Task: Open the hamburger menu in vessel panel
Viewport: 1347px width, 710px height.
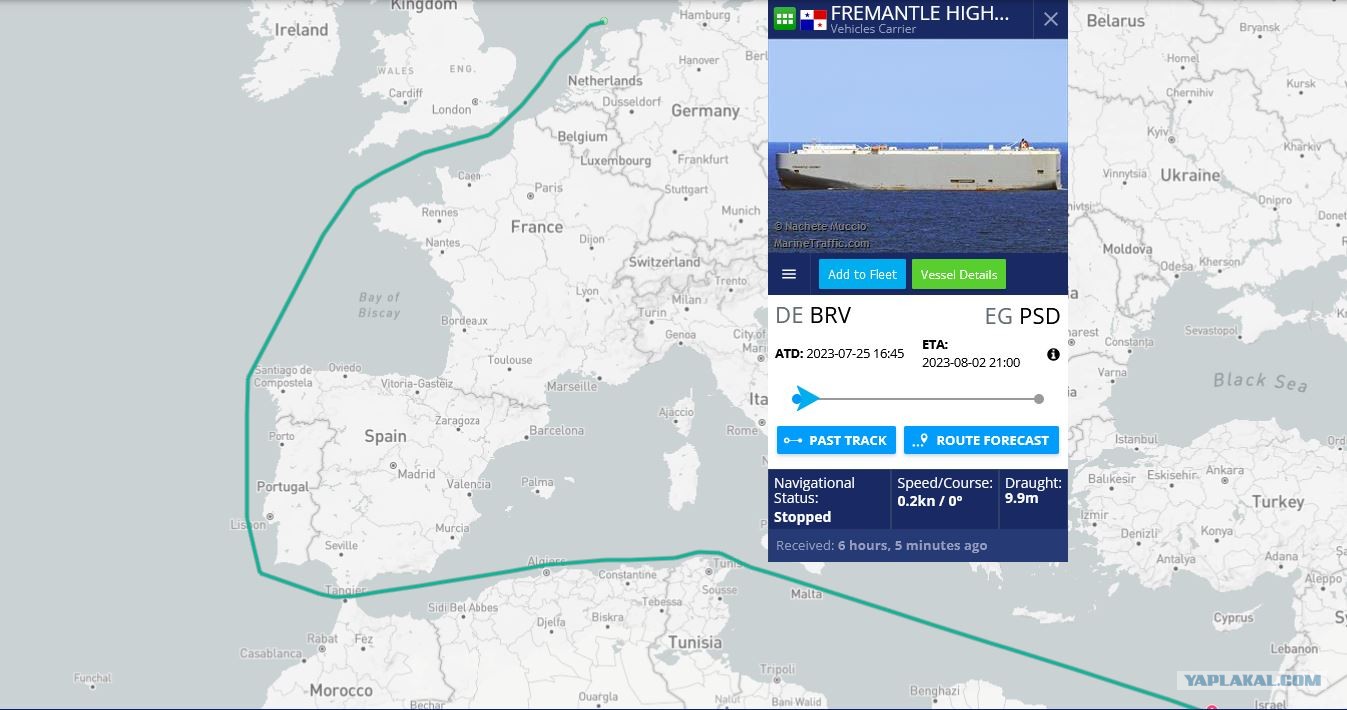Action: click(x=789, y=274)
